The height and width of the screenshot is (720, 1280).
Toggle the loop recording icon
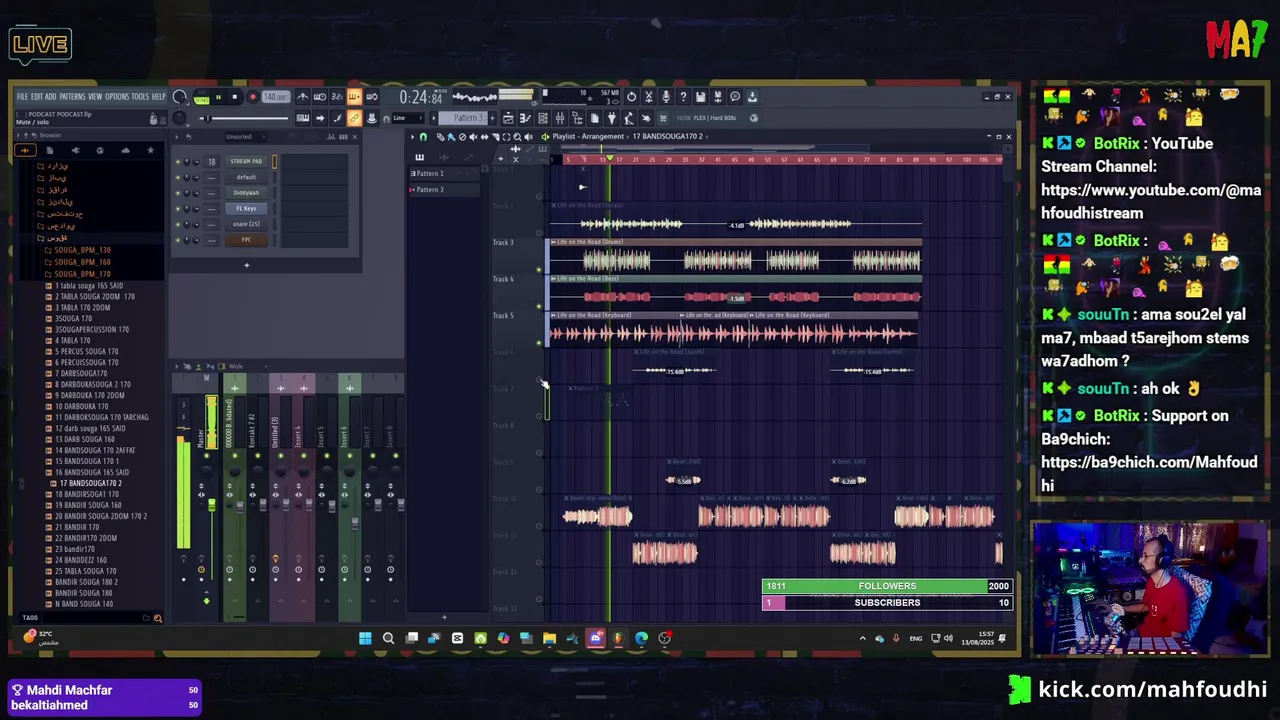click(x=371, y=97)
